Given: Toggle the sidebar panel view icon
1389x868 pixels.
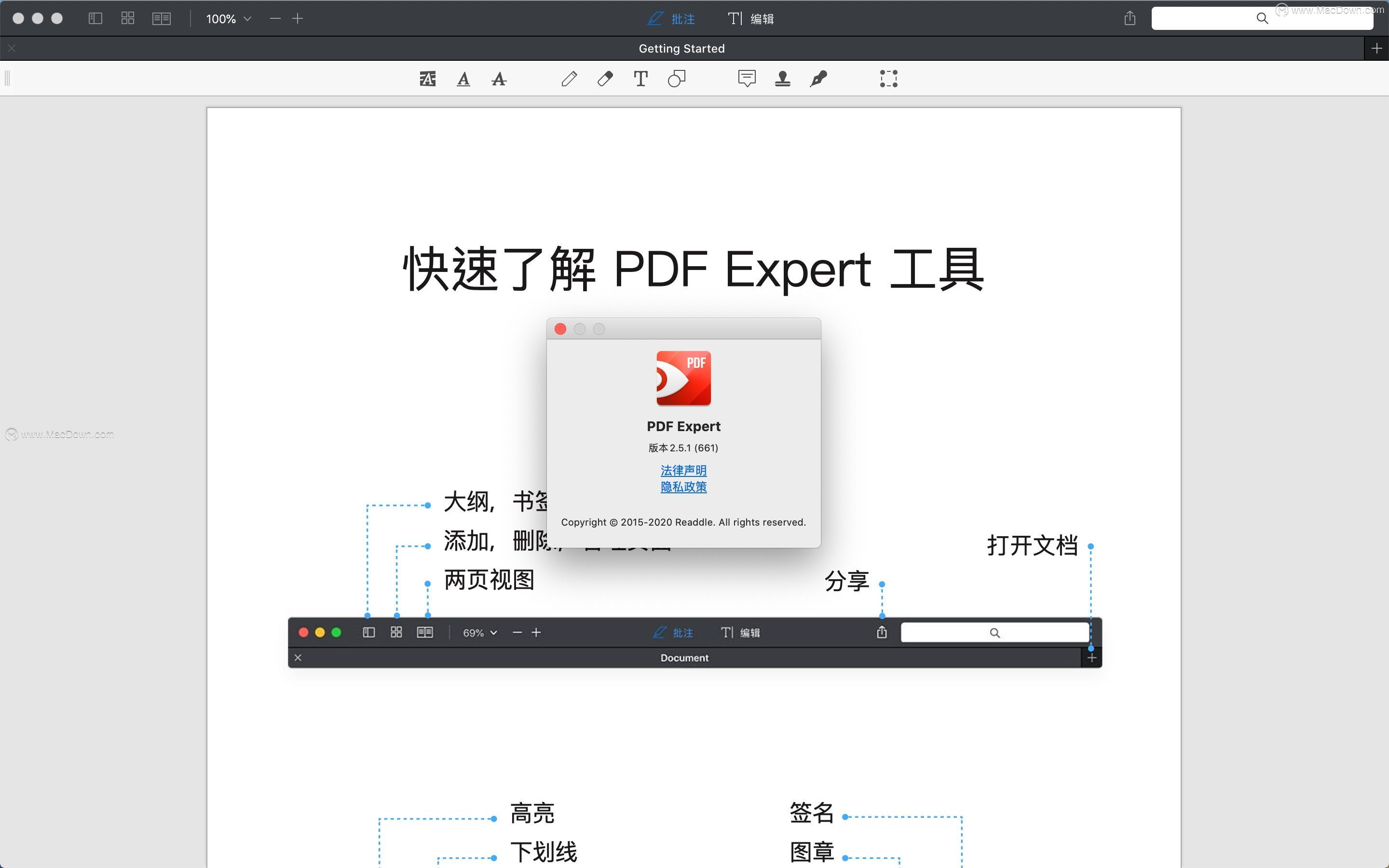Looking at the screenshot, I should click(x=95, y=18).
